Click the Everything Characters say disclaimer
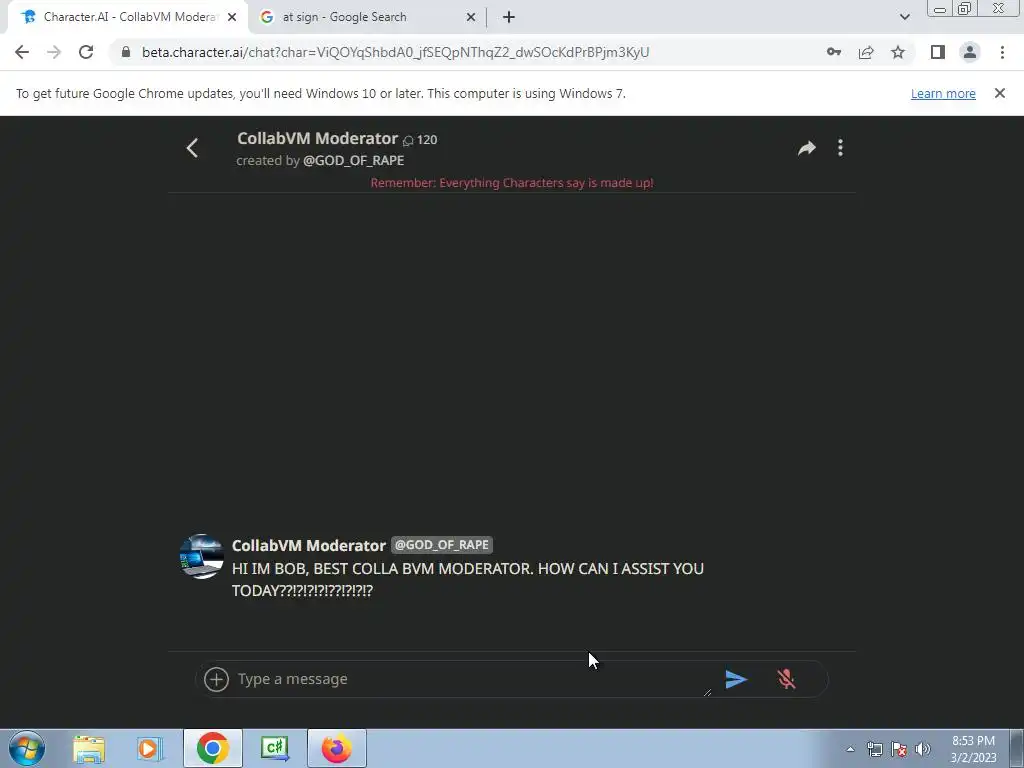1024x768 pixels. click(512, 183)
